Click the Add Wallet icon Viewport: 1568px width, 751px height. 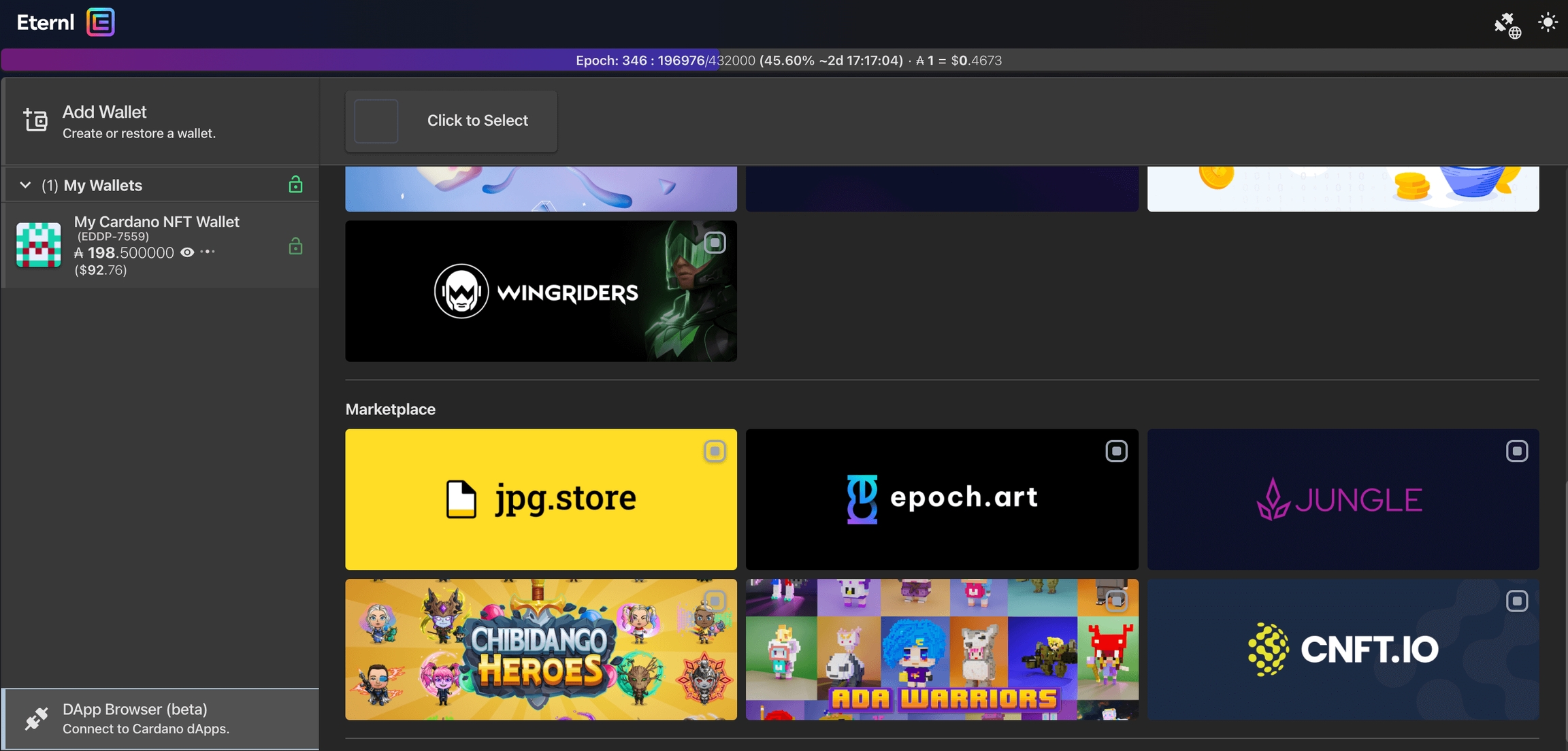(35, 120)
